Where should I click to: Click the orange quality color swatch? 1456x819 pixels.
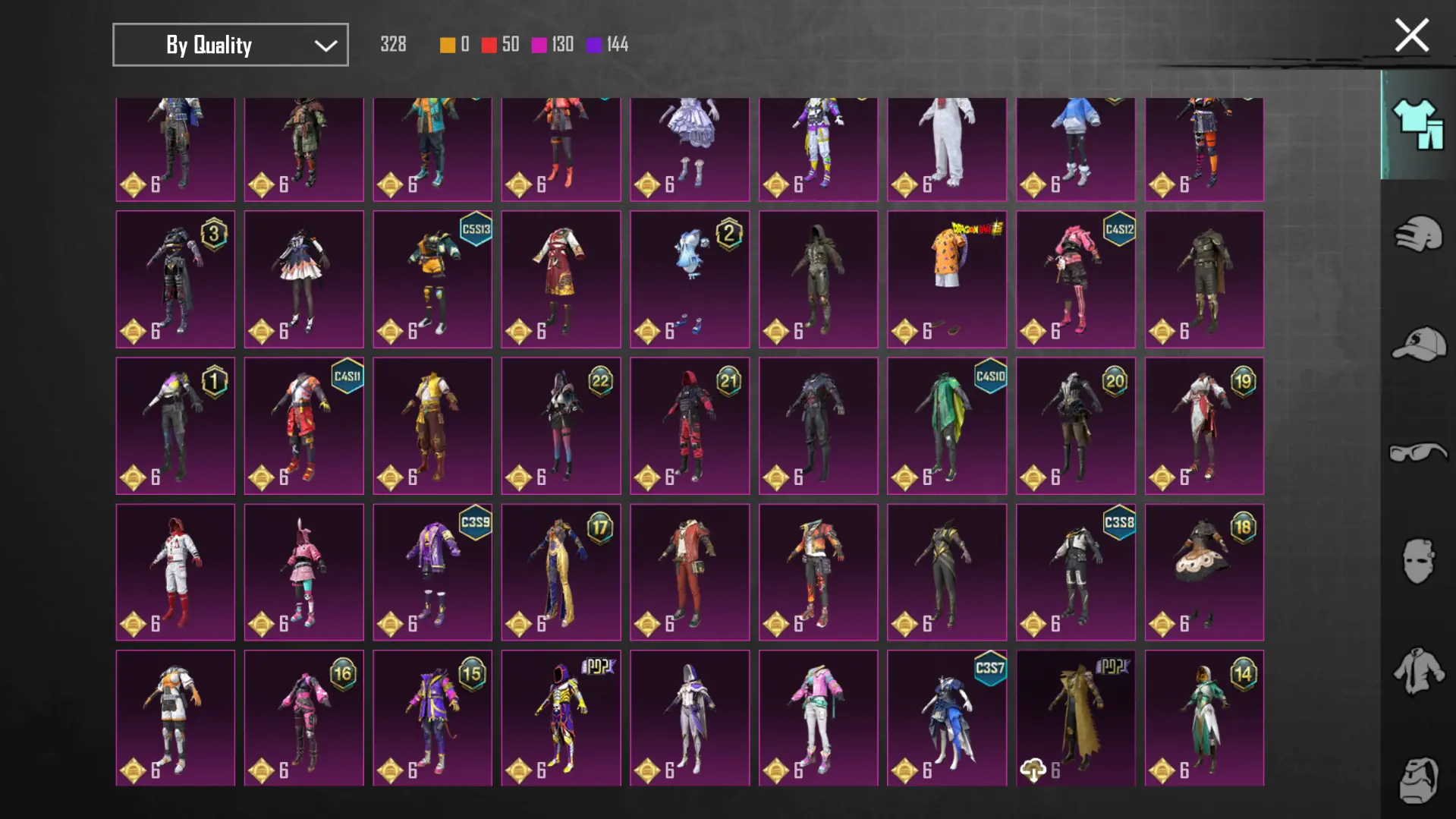[448, 45]
